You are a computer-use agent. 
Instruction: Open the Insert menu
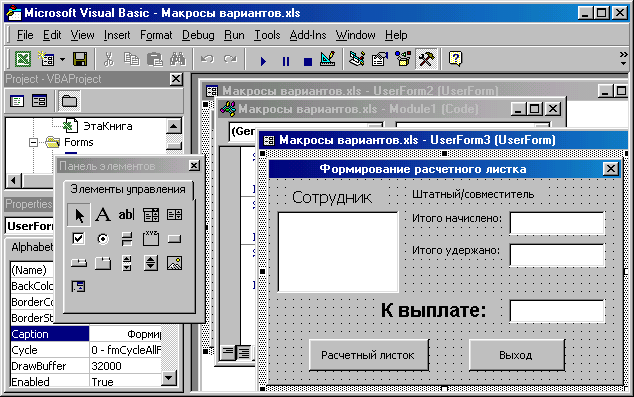coord(117,35)
